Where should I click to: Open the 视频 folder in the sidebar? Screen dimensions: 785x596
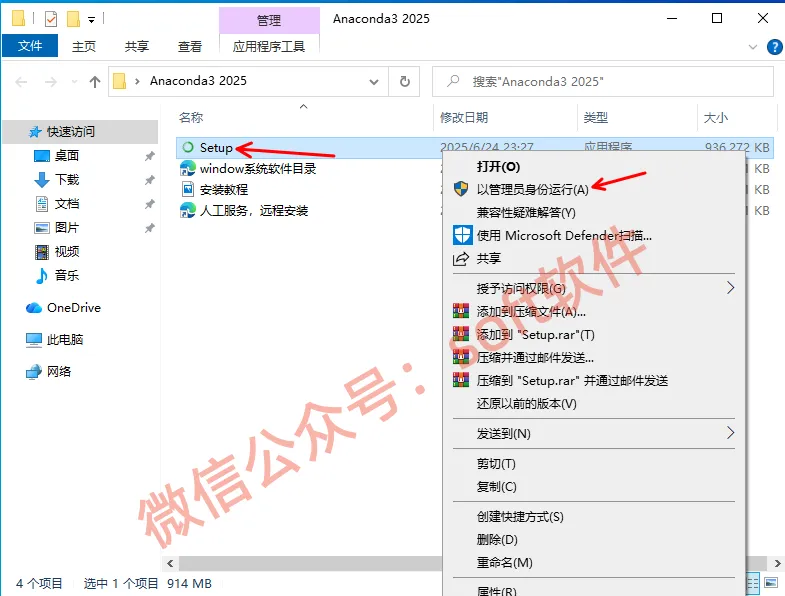67,251
